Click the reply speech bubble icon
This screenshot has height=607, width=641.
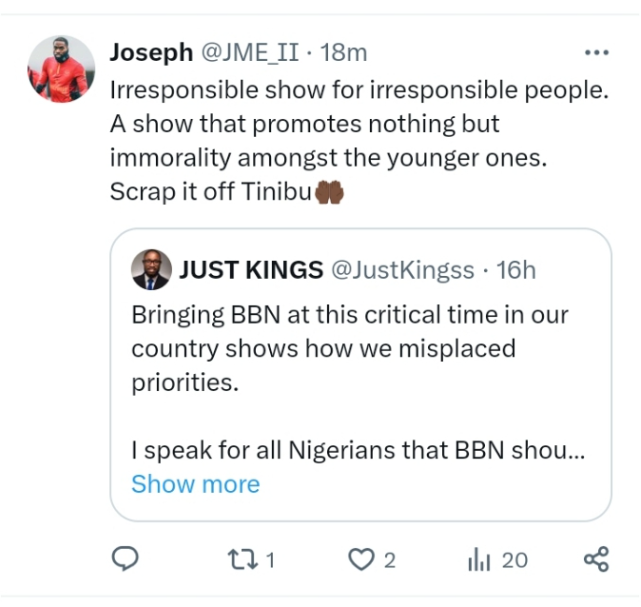pyautogui.click(x=123, y=559)
